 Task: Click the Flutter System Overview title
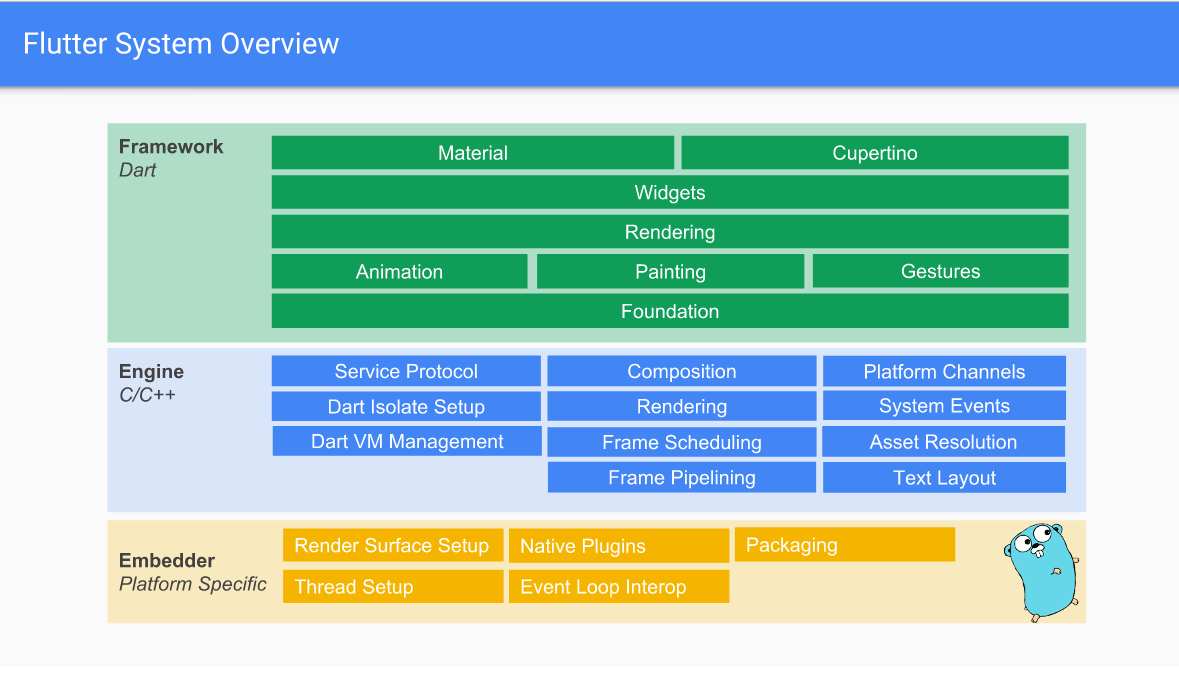click(x=181, y=44)
